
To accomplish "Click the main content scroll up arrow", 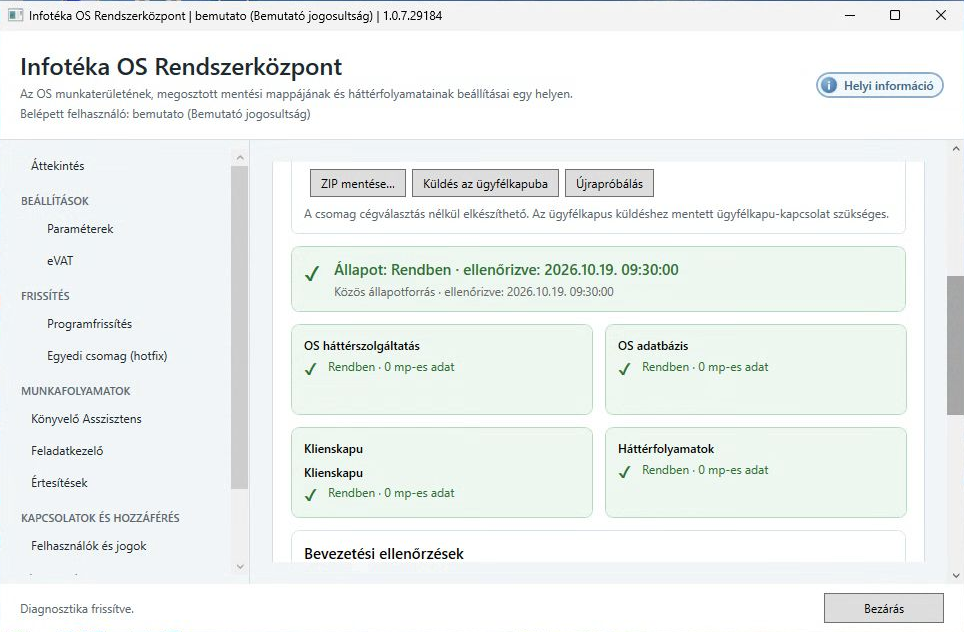I will pyautogui.click(x=955, y=148).
